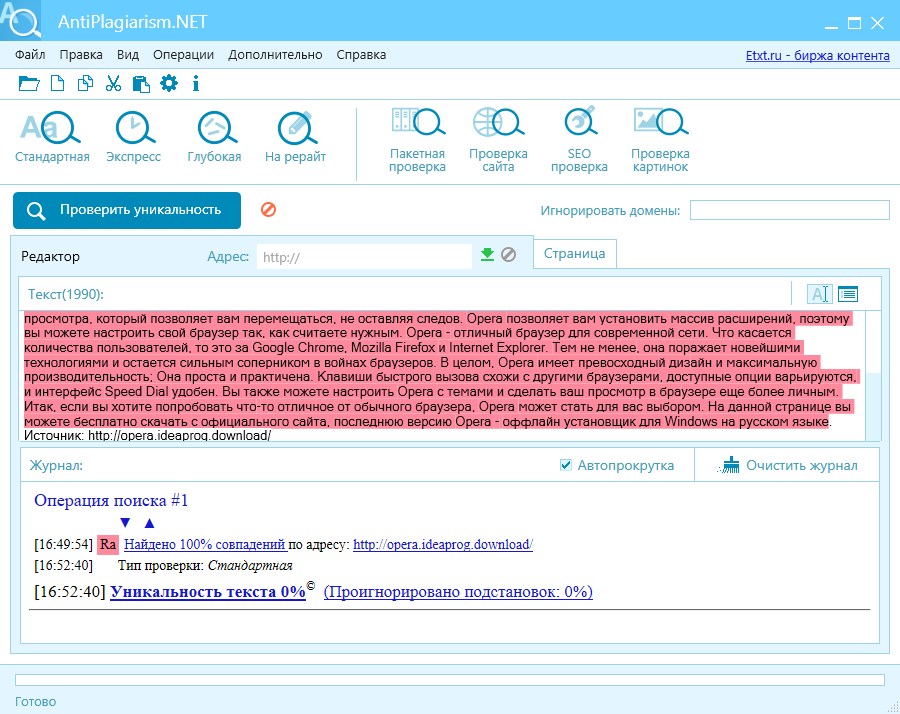Image resolution: width=900 pixels, height=714 pixels.
Task: Launch SEO проверка tool
Action: pos(579,140)
